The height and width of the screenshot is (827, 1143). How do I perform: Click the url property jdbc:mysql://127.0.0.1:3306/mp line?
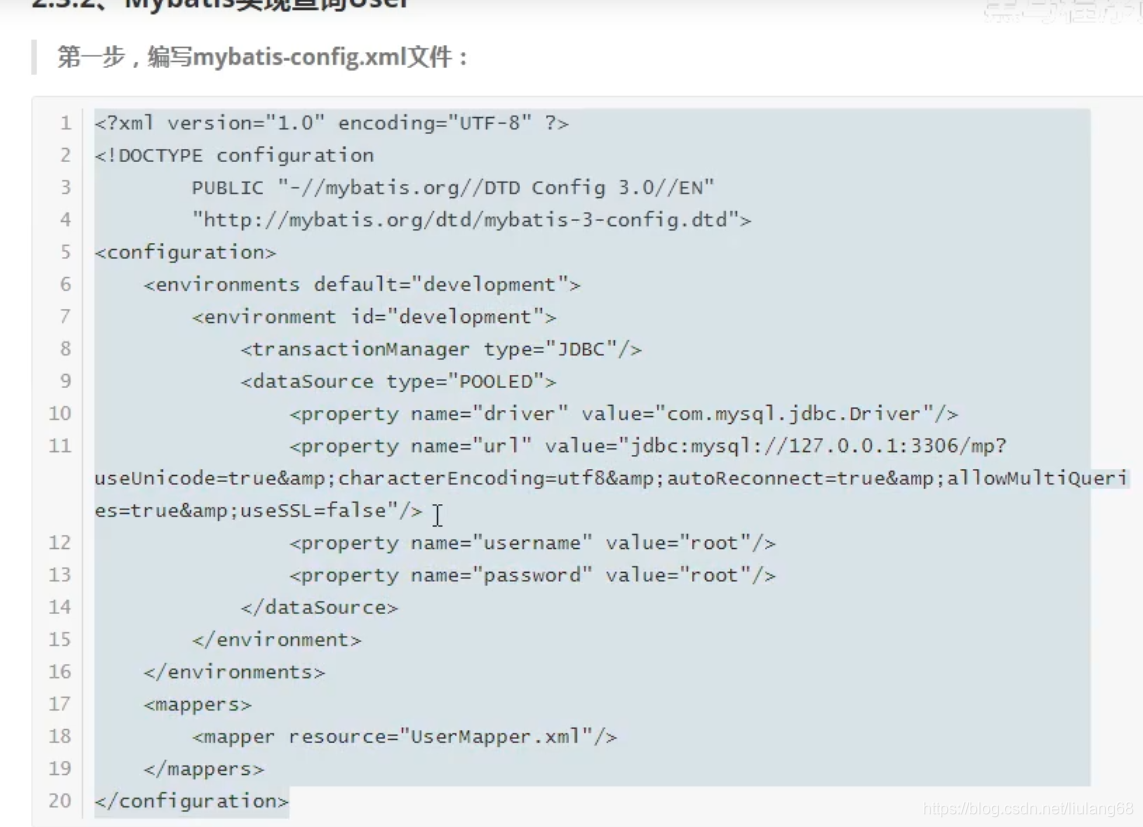(648, 445)
